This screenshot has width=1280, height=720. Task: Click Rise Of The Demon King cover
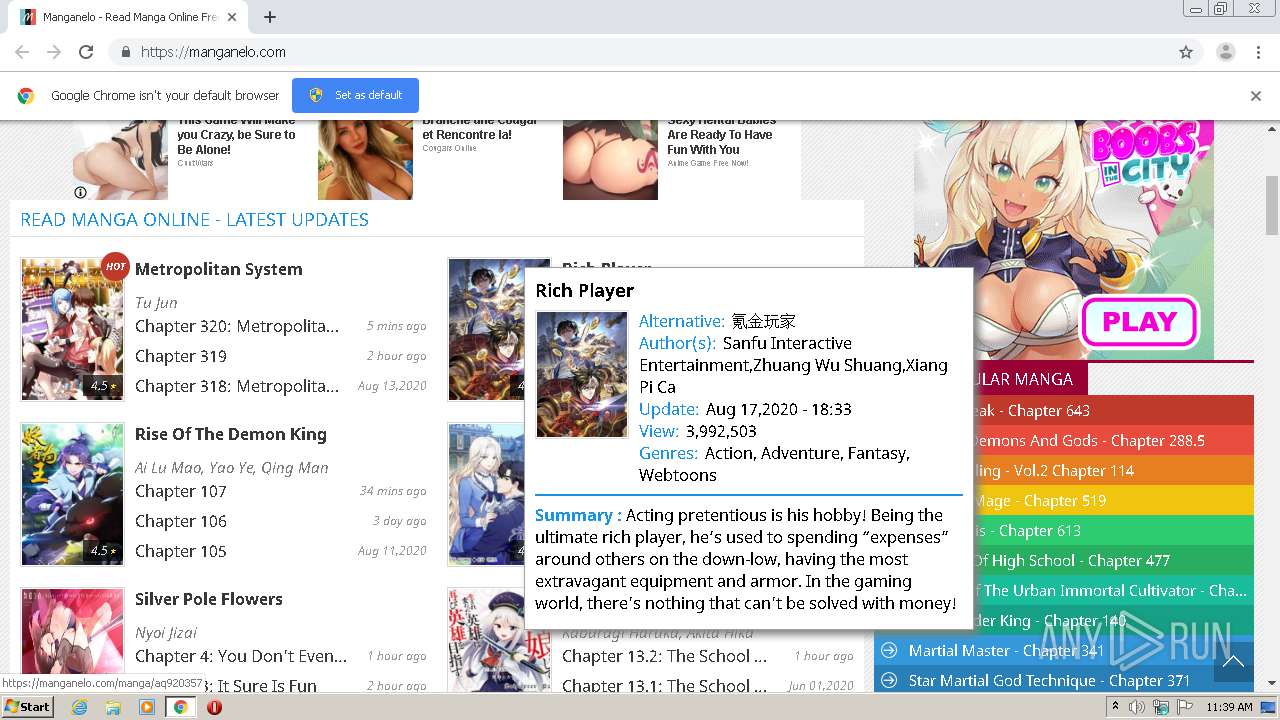click(72, 494)
